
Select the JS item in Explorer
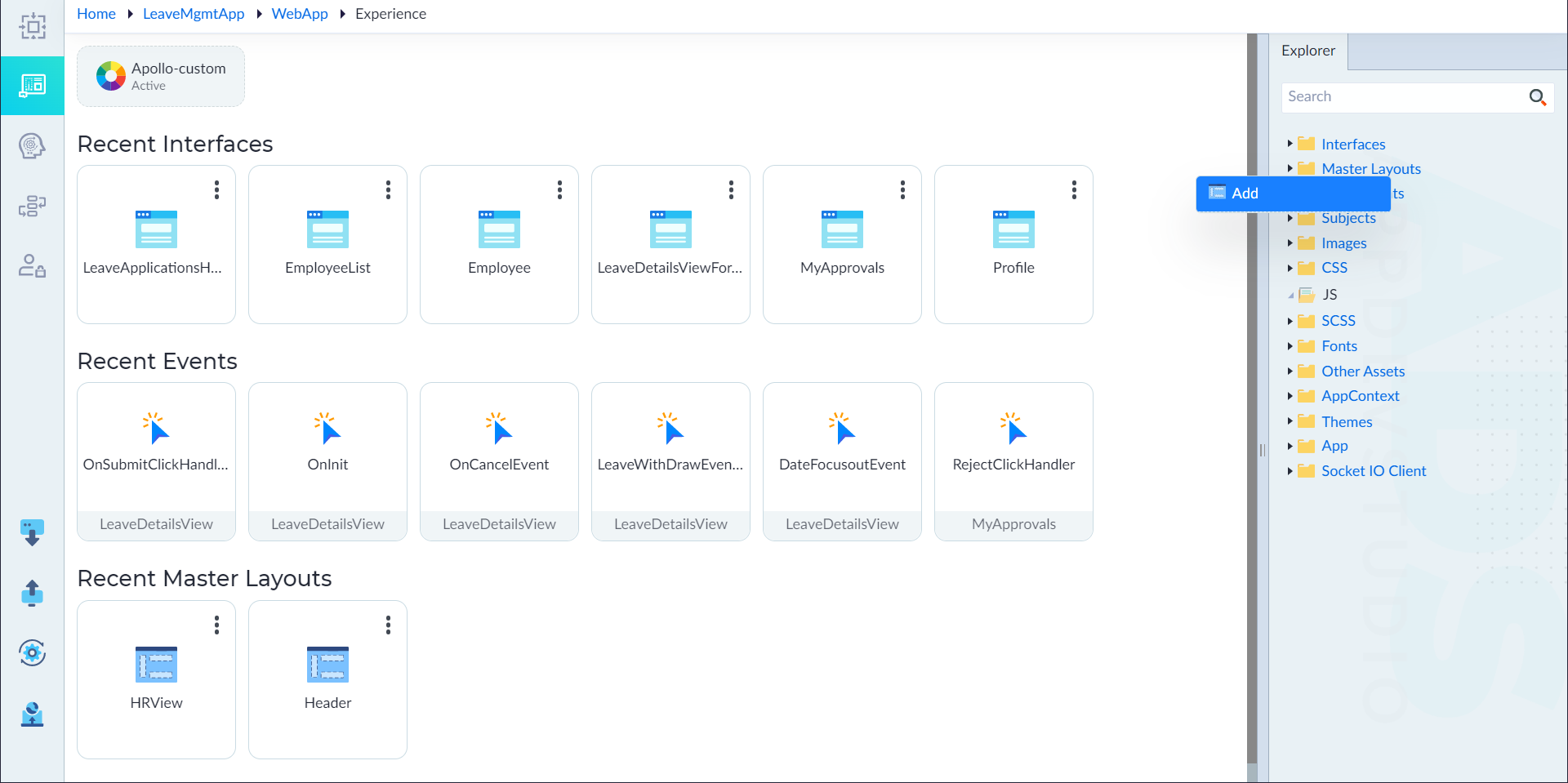point(1330,295)
